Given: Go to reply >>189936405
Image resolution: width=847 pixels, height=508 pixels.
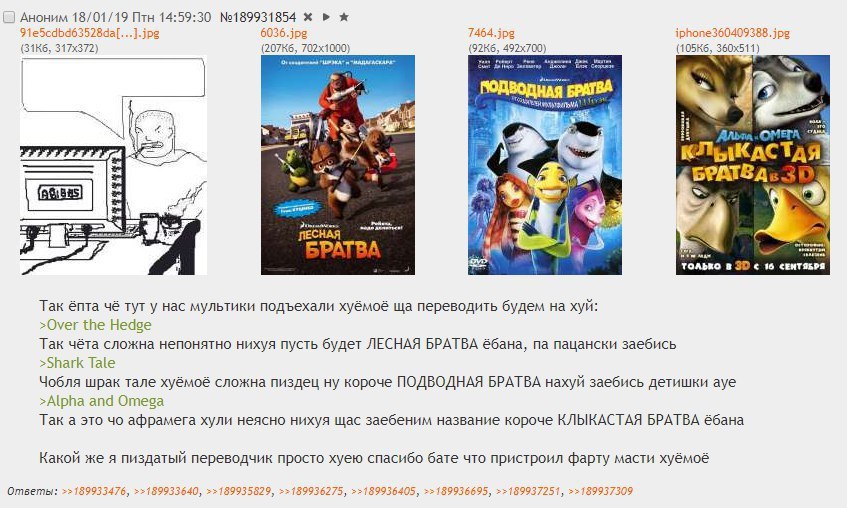Looking at the screenshot, I should (384, 491).
